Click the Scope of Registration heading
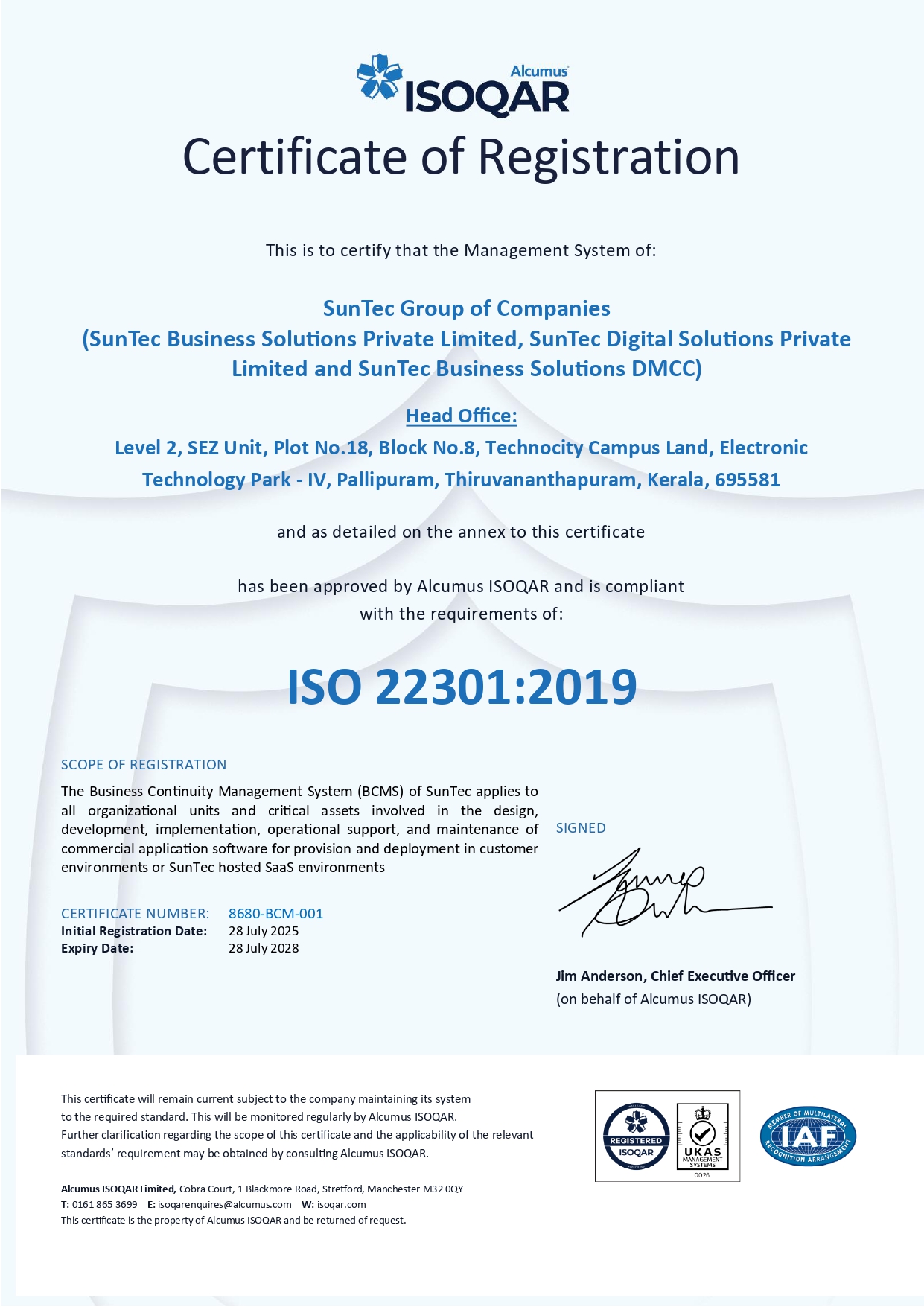Viewport: 924px width, 1307px height. pyautogui.click(x=144, y=764)
